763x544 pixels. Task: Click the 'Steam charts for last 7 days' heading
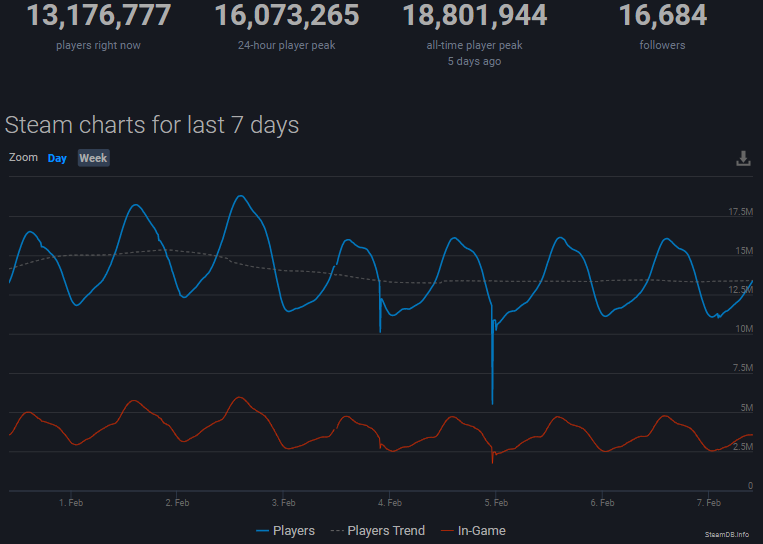point(152,125)
